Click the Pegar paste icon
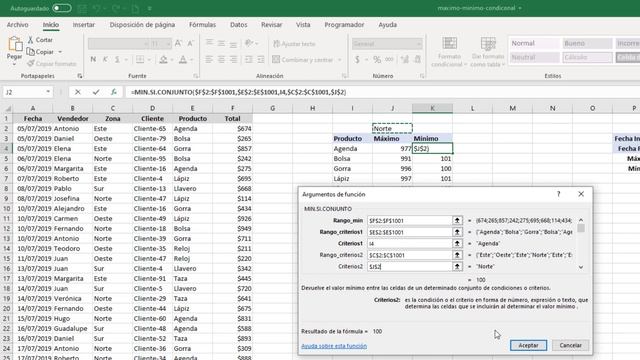The height and width of the screenshot is (360, 640). tap(15, 44)
